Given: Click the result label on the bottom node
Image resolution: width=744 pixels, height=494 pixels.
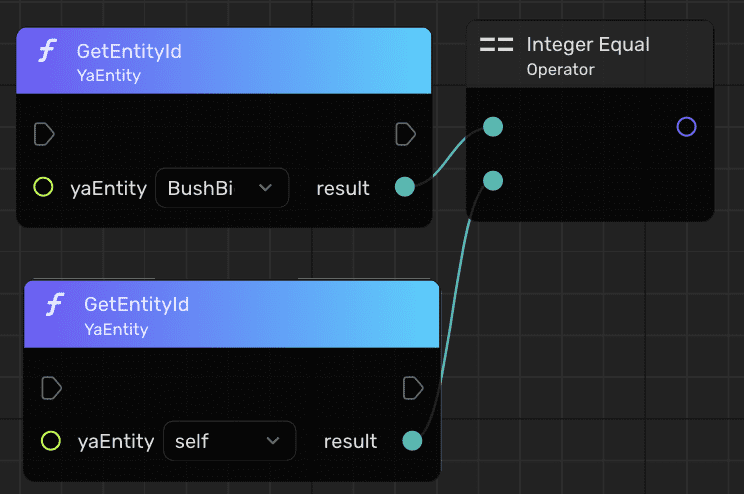Looking at the screenshot, I should pyautogui.click(x=351, y=441).
